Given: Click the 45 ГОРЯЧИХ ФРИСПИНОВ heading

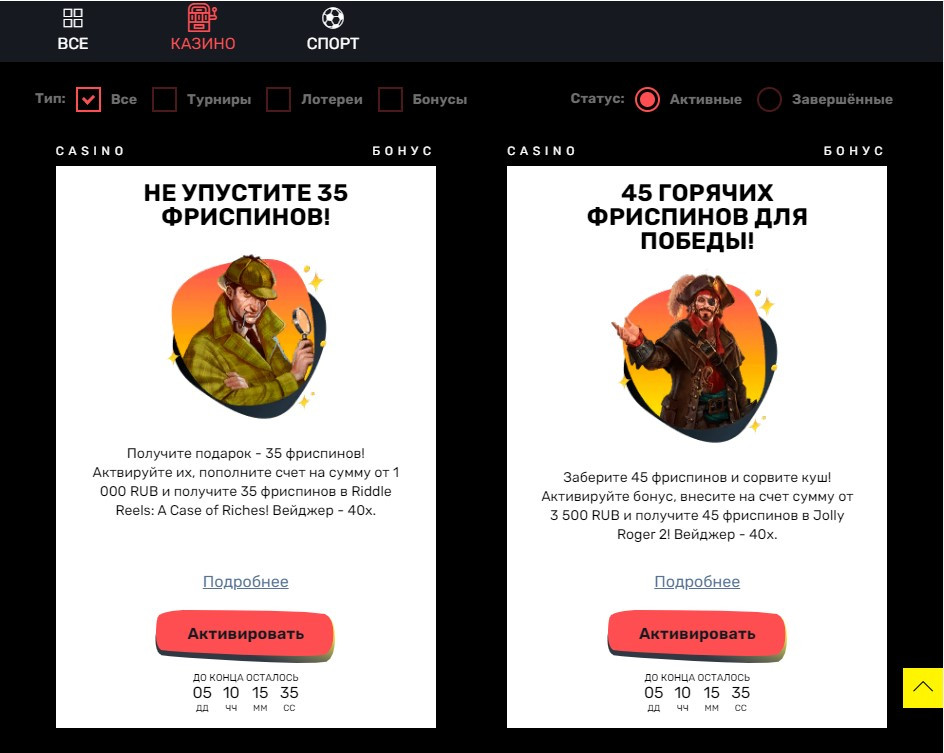Looking at the screenshot, I should click(697, 217).
